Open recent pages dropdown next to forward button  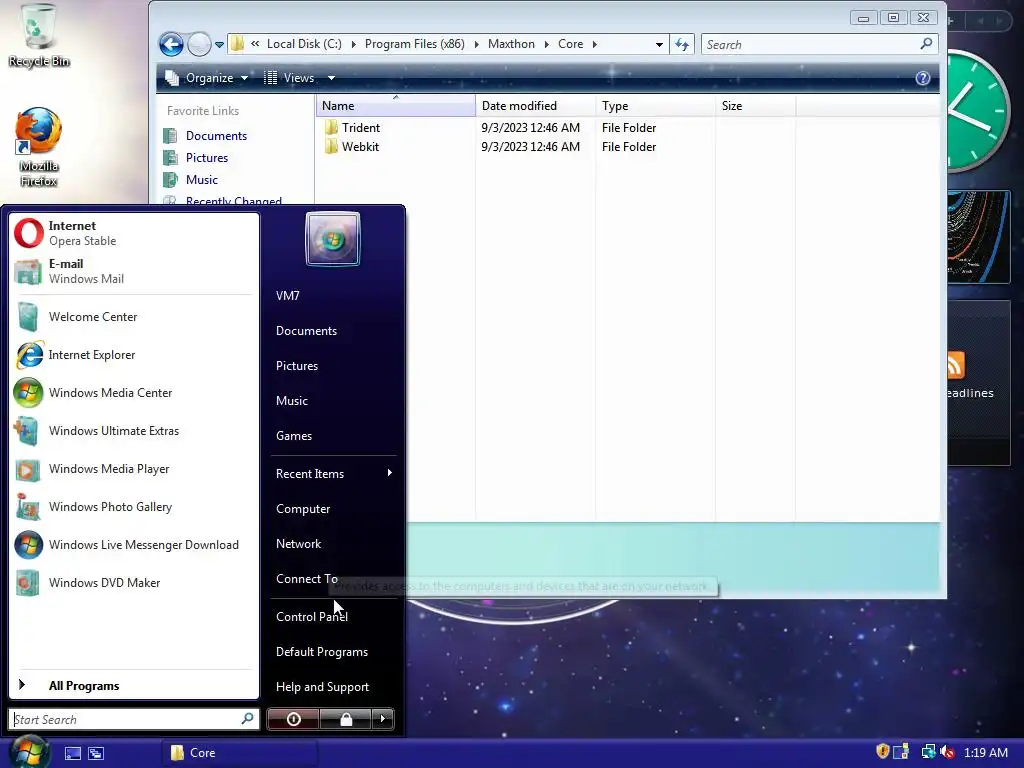[219, 44]
